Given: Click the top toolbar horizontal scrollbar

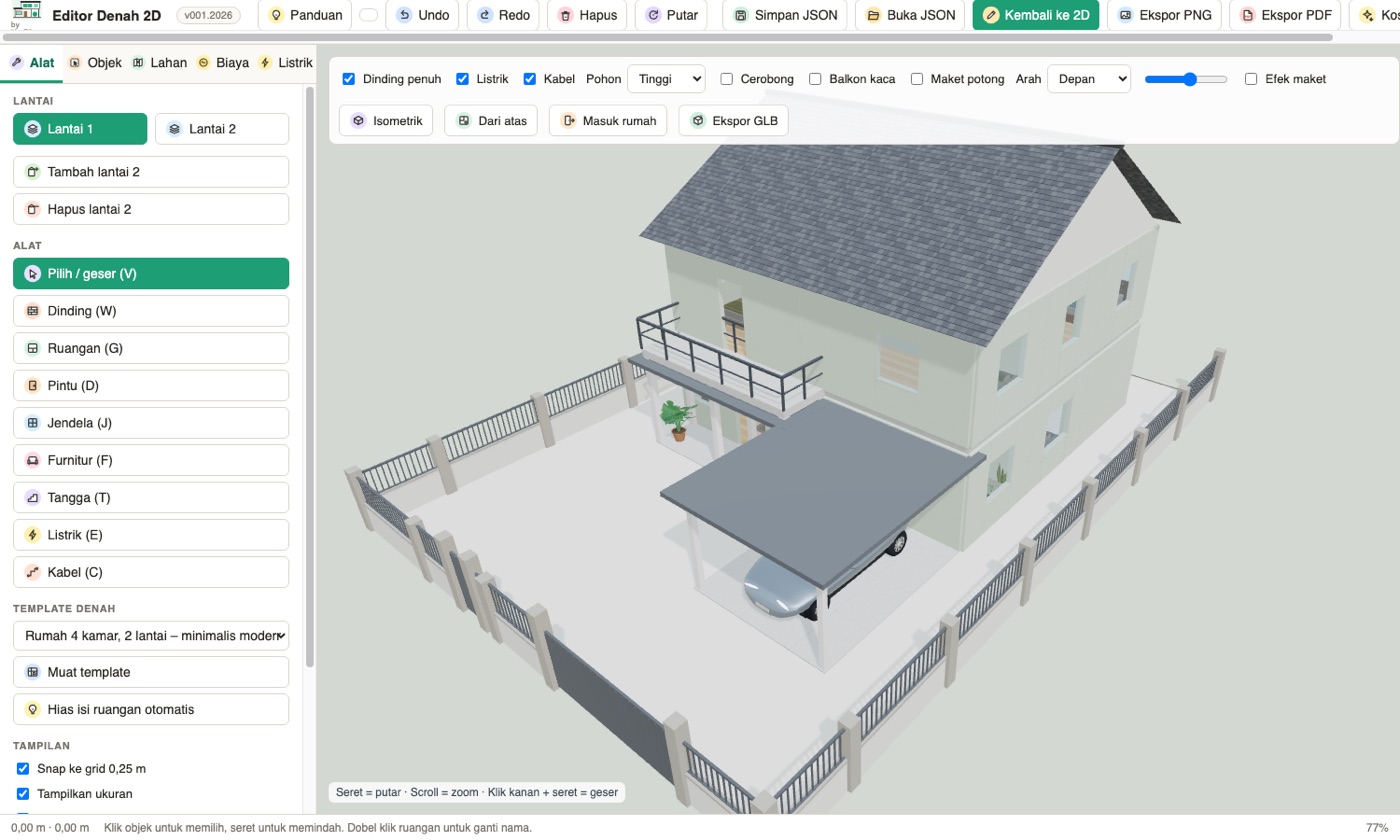Looking at the screenshot, I should (x=666, y=38).
